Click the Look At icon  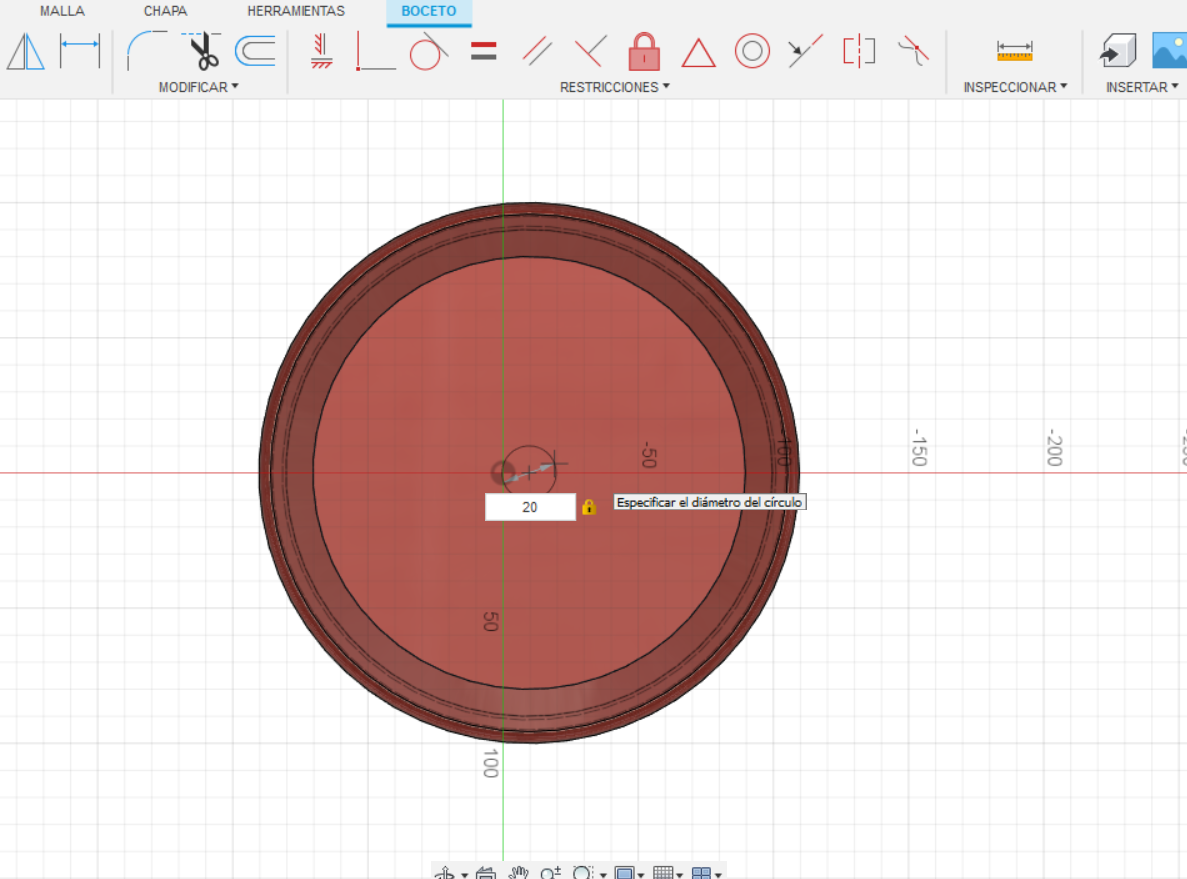pyautogui.click(x=486, y=873)
